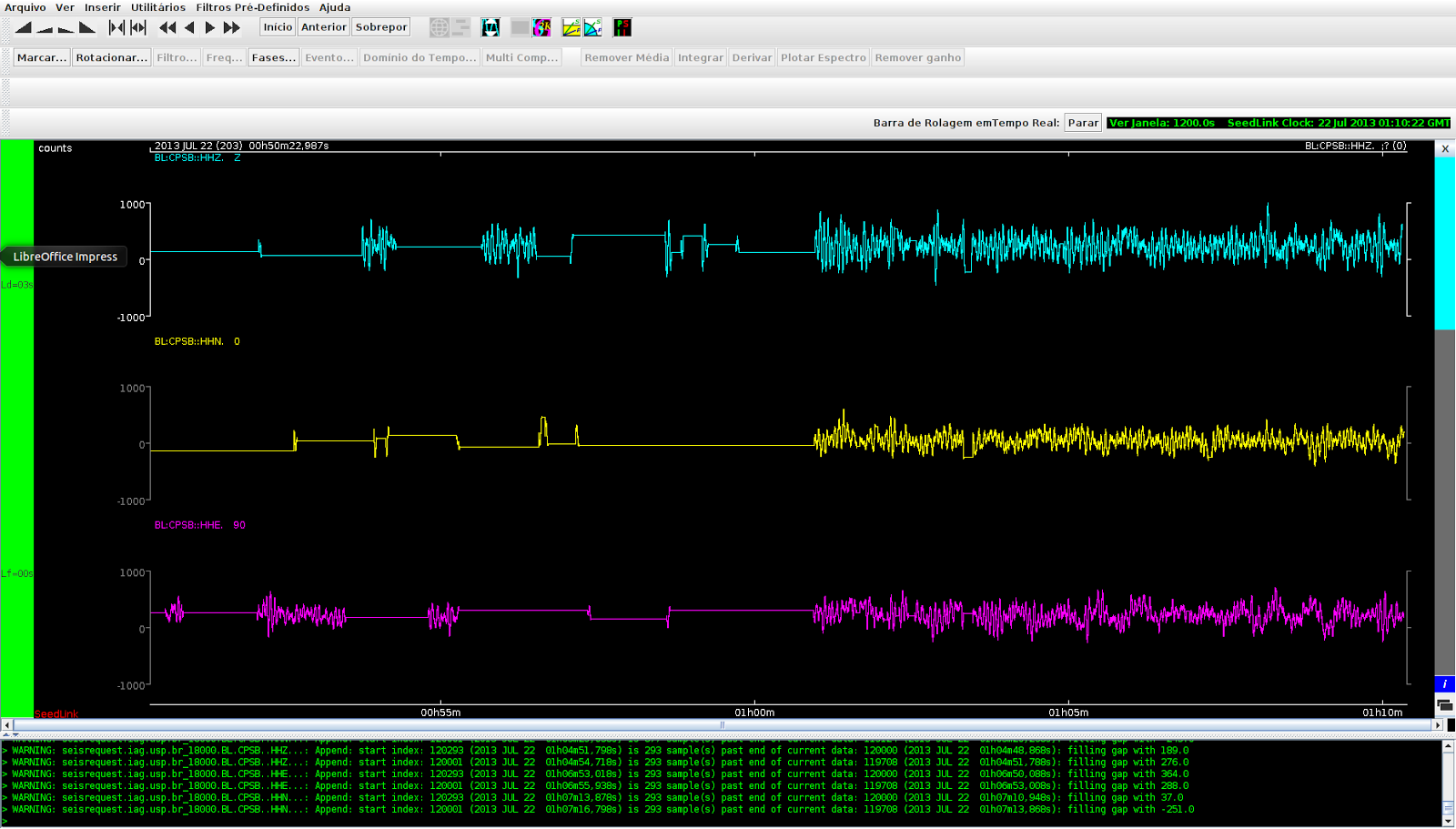Open the Utilitários menu
Screen dimensions: 1456x829
coord(157,7)
